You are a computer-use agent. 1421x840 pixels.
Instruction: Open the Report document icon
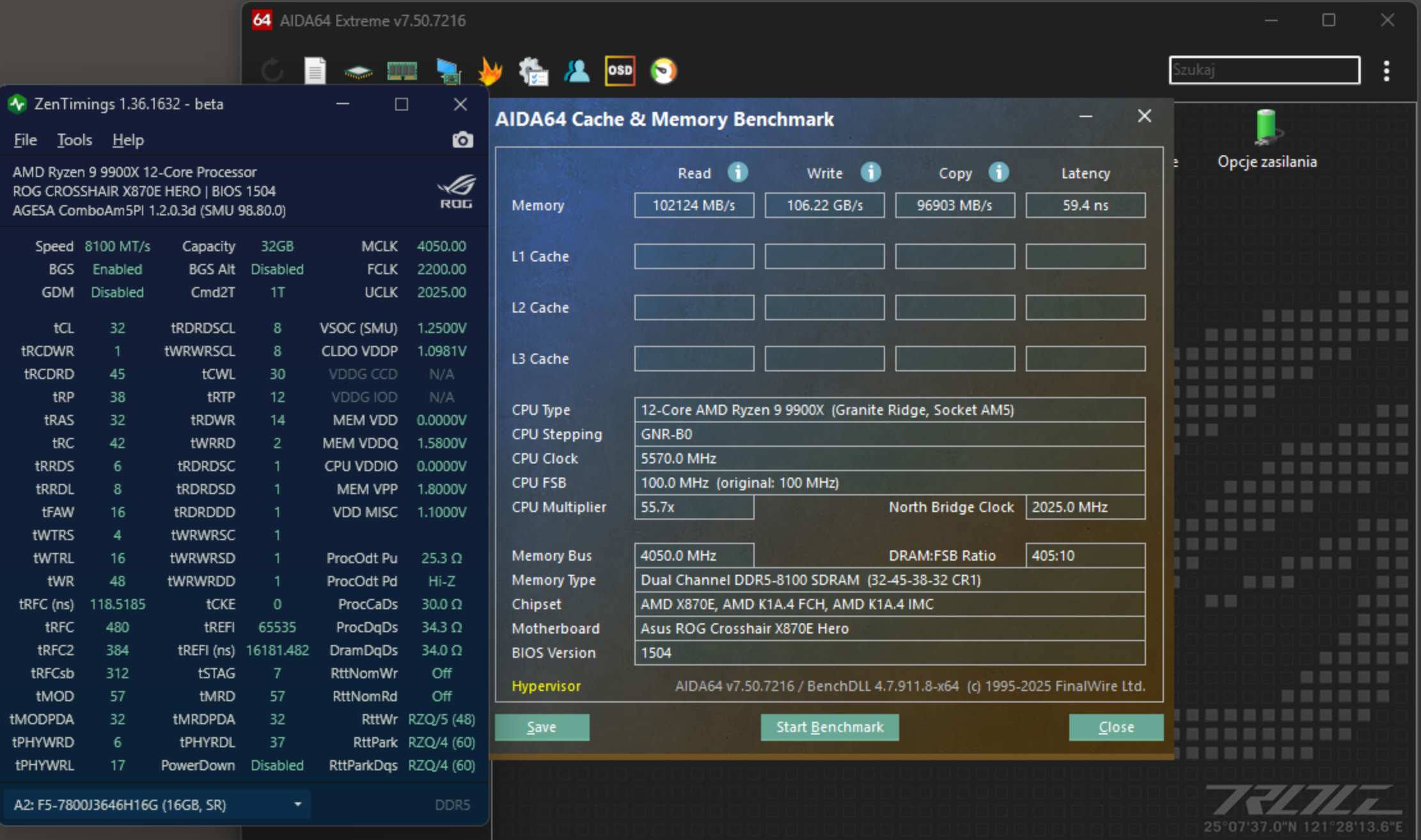[x=315, y=70]
